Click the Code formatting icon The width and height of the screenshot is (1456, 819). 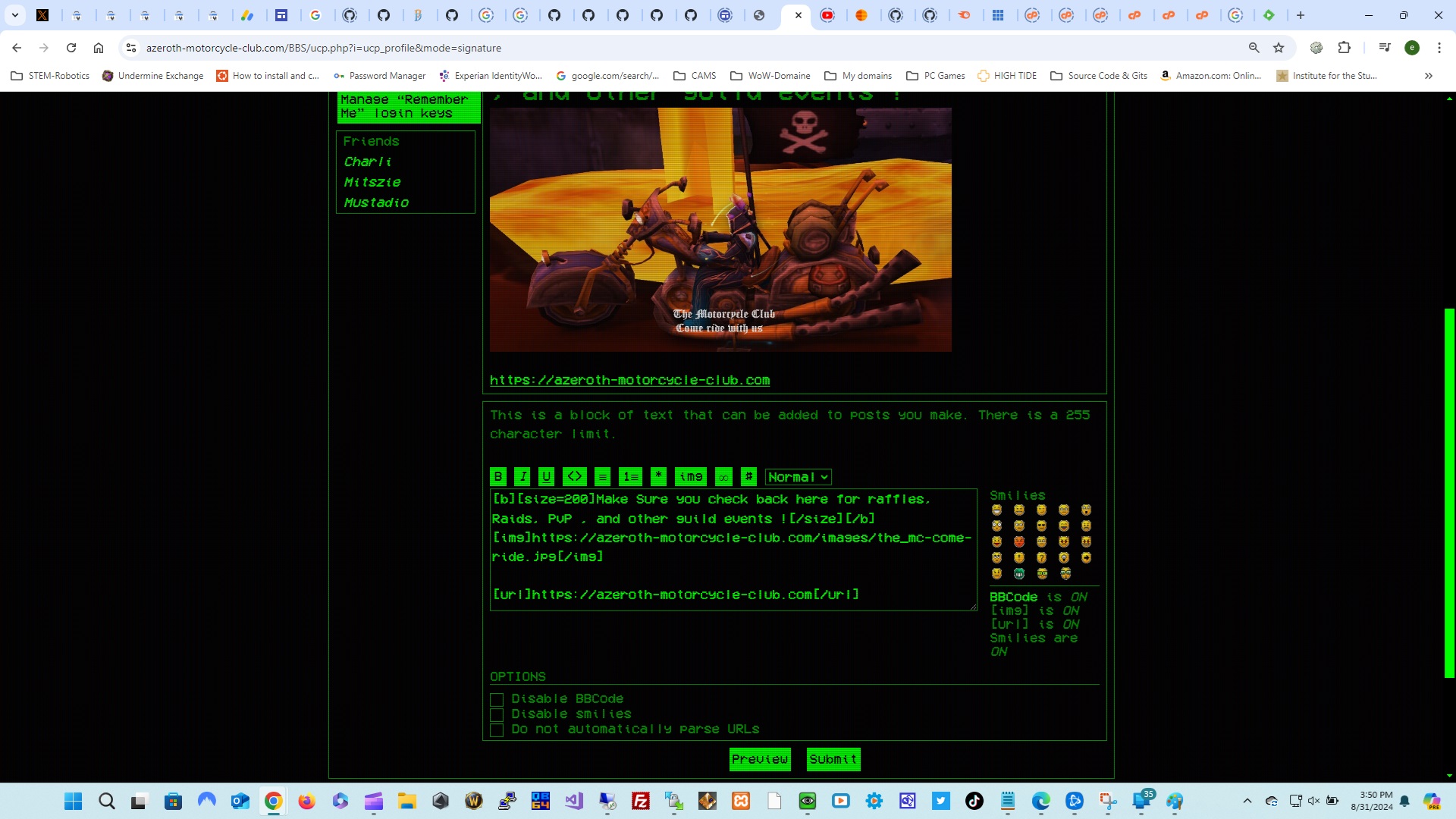tap(576, 476)
